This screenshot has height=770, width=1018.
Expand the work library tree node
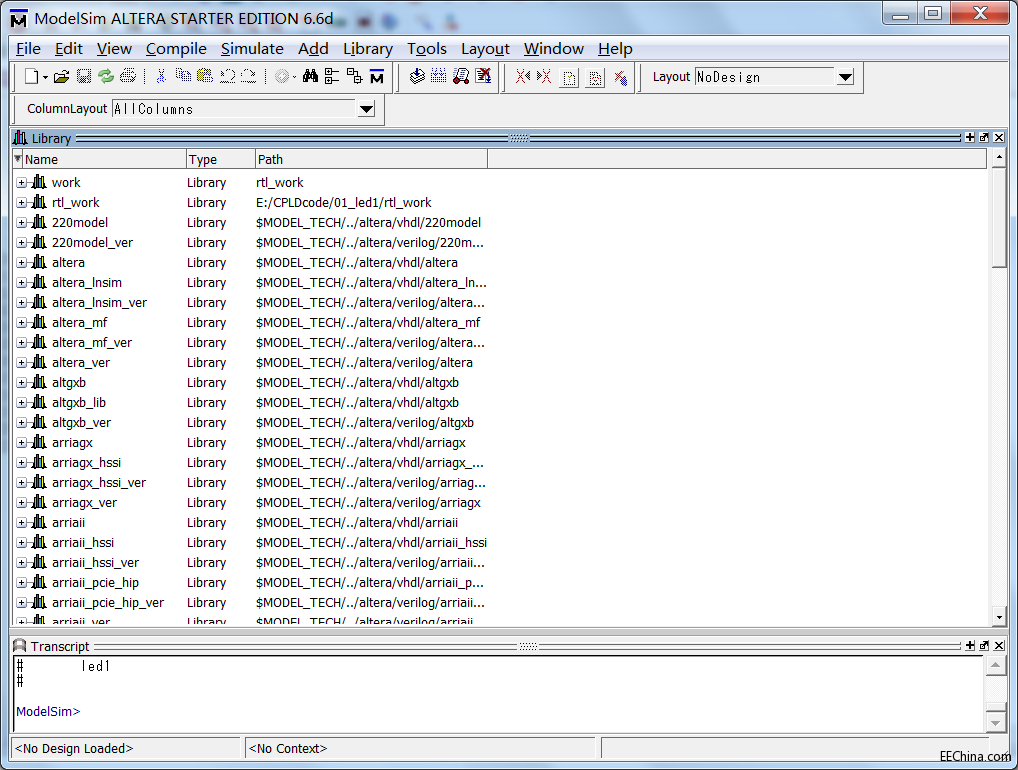(x=22, y=182)
